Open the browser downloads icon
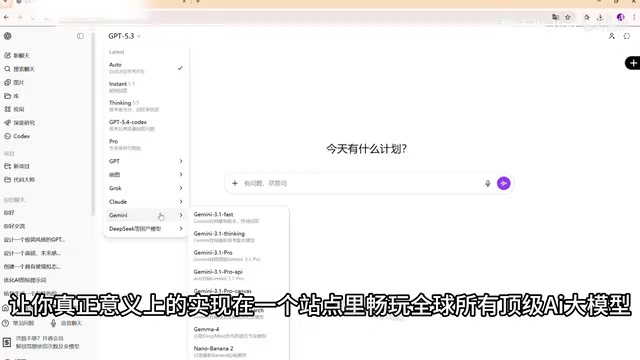Viewport: 640px width, 360px height. (600, 17)
